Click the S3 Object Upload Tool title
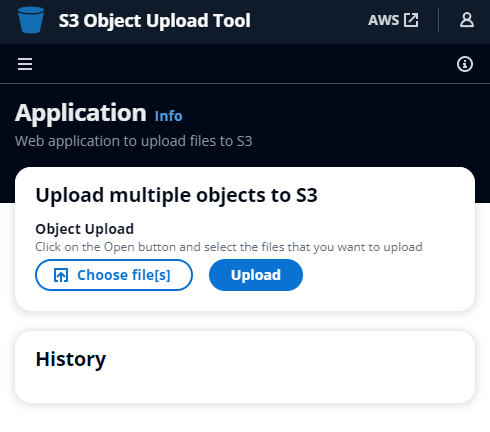 [154, 21]
